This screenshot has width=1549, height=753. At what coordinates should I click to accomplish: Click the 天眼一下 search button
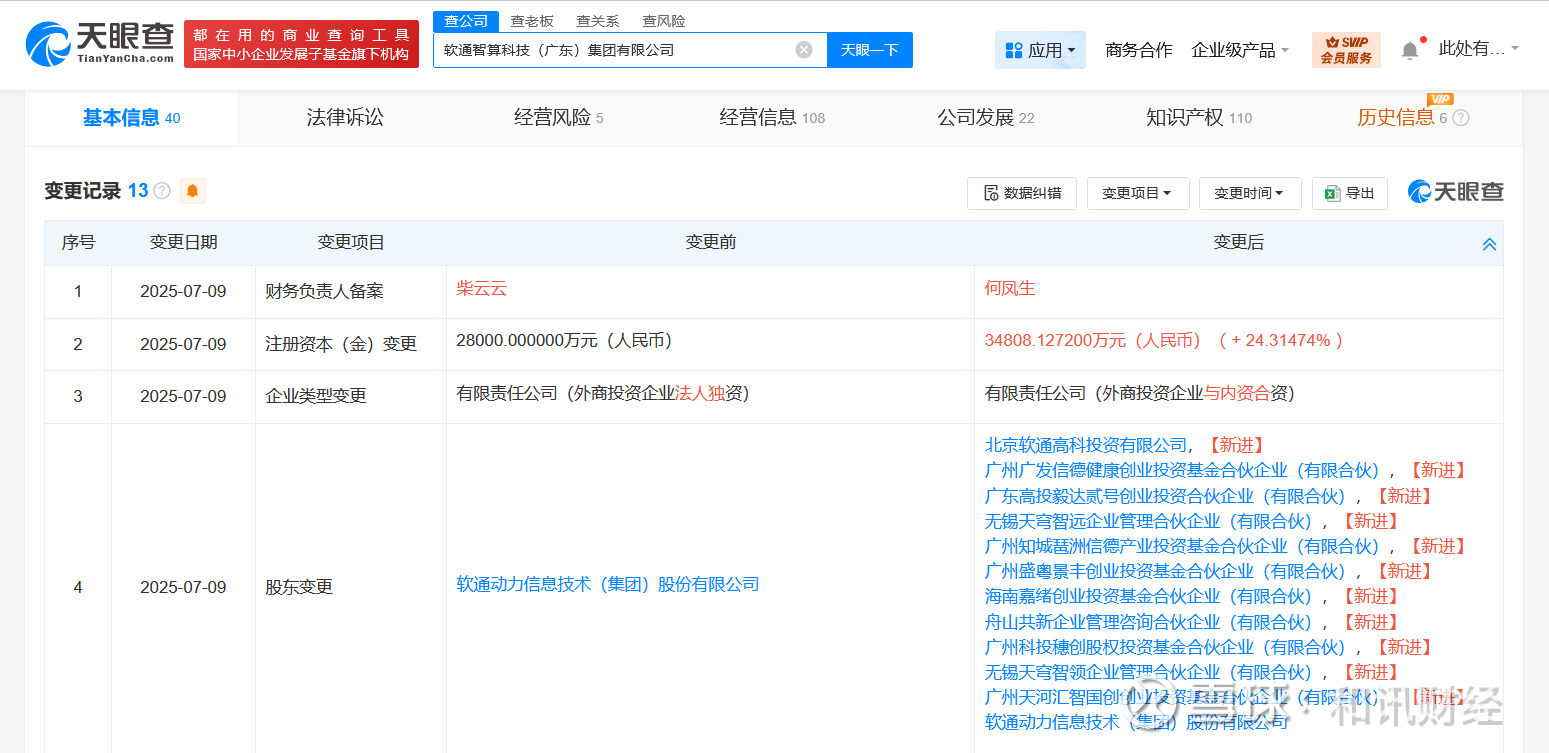[x=870, y=50]
